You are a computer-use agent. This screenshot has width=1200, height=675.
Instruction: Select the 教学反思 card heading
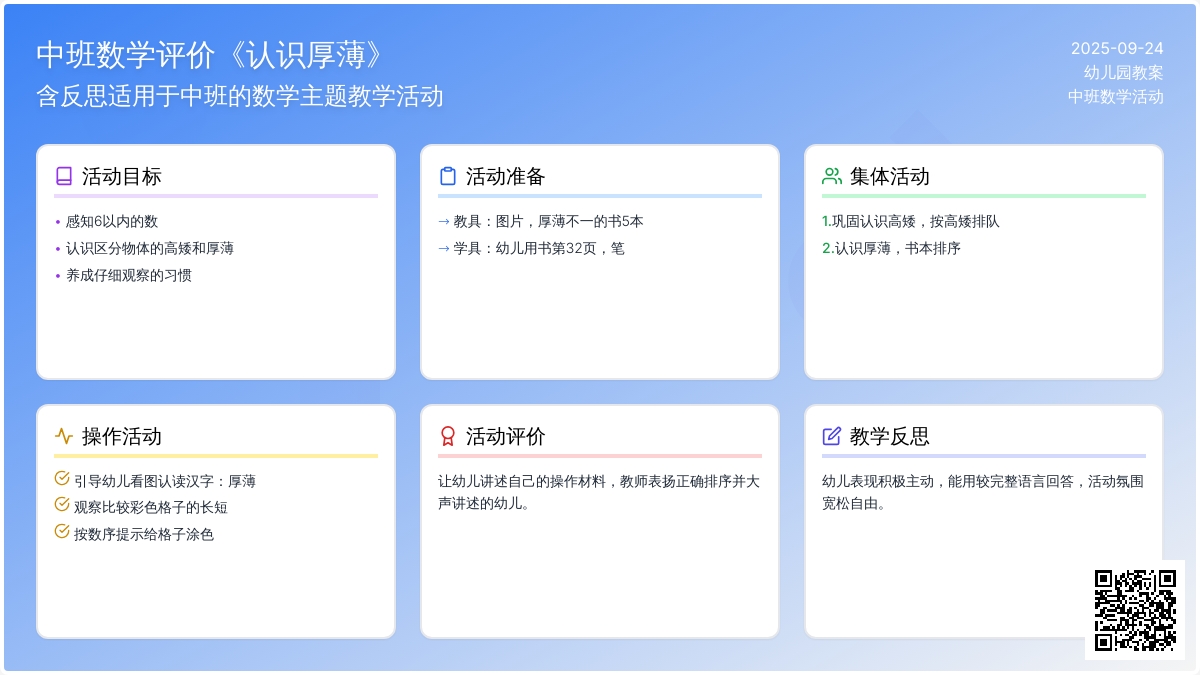coord(889,436)
